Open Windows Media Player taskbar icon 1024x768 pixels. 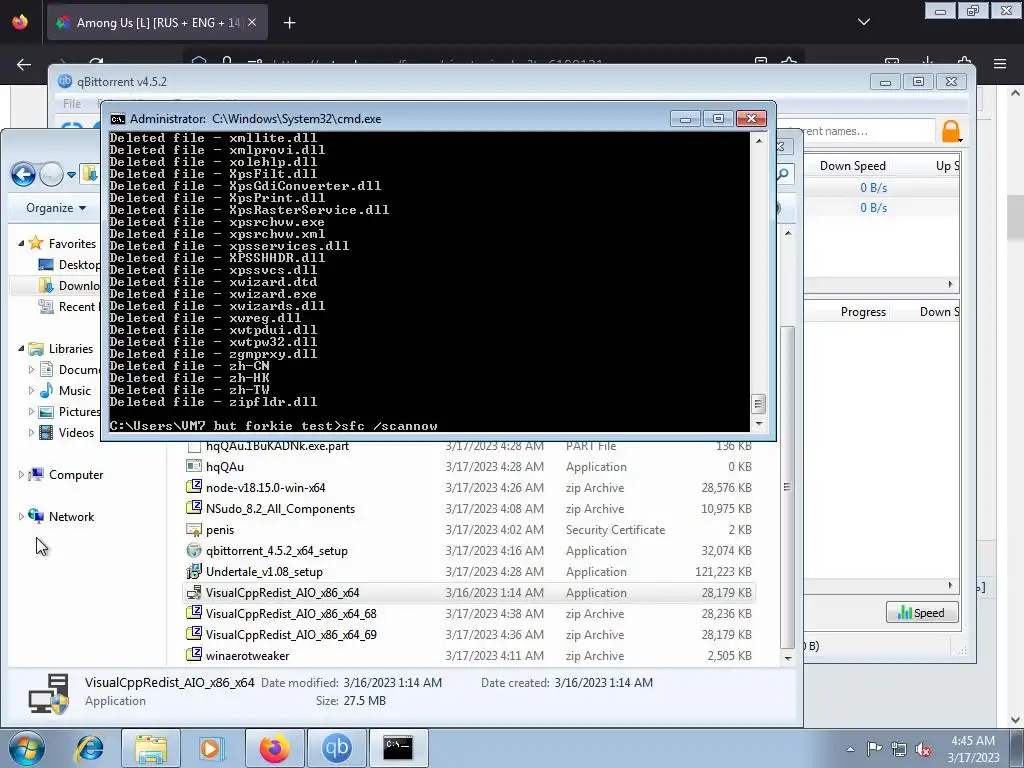point(211,748)
